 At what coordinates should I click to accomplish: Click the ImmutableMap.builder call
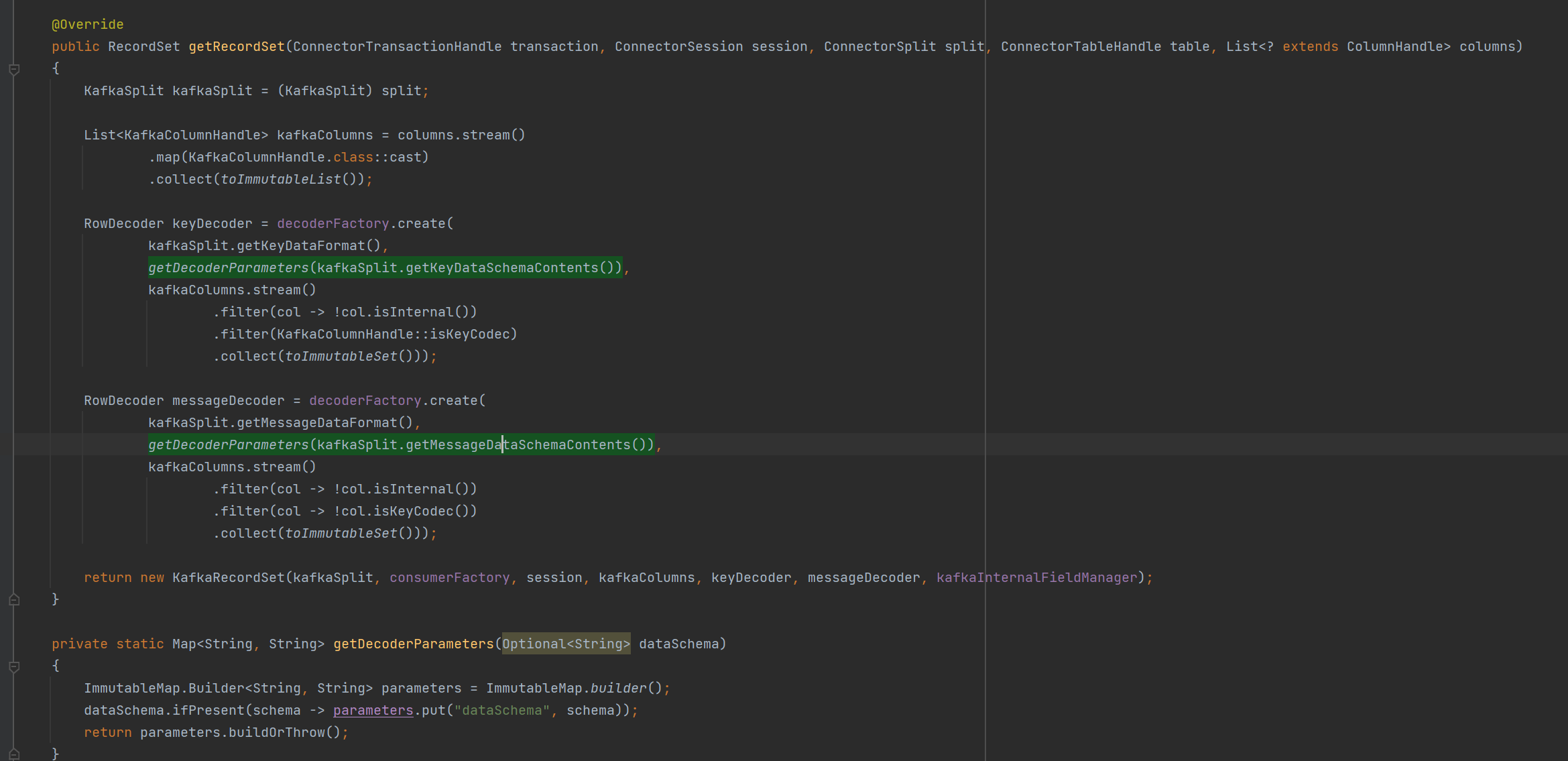pyautogui.click(x=617, y=688)
